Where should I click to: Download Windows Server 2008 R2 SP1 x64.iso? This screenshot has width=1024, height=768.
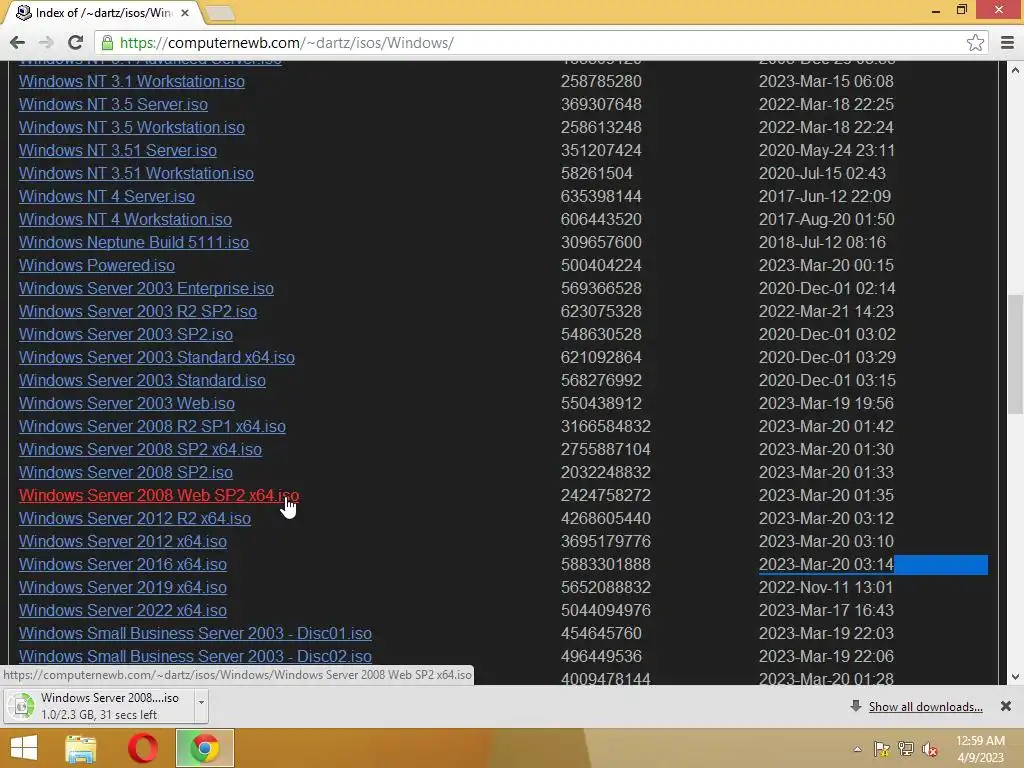pyautogui.click(x=152, y=426)
